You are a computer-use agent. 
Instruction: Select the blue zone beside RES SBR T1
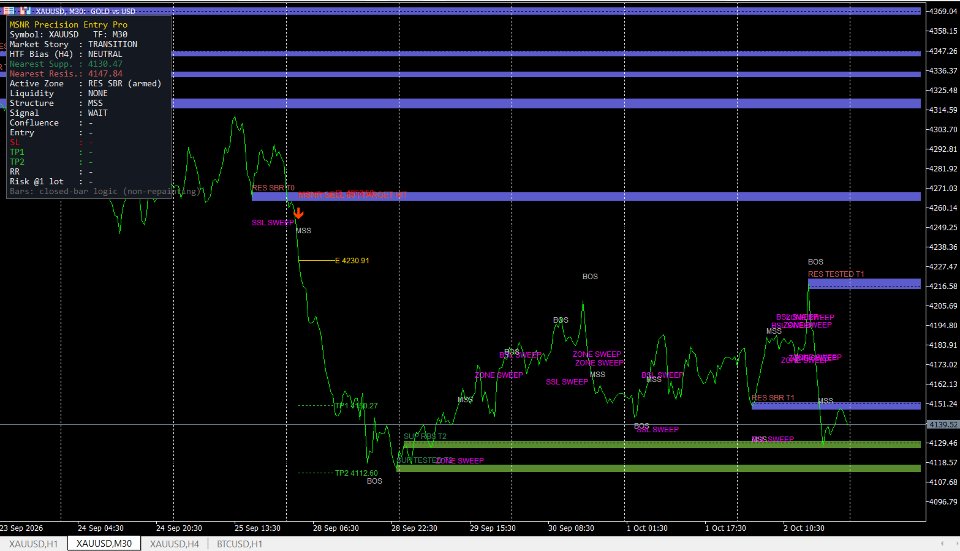pyautogui.click(x=836, y=405)
